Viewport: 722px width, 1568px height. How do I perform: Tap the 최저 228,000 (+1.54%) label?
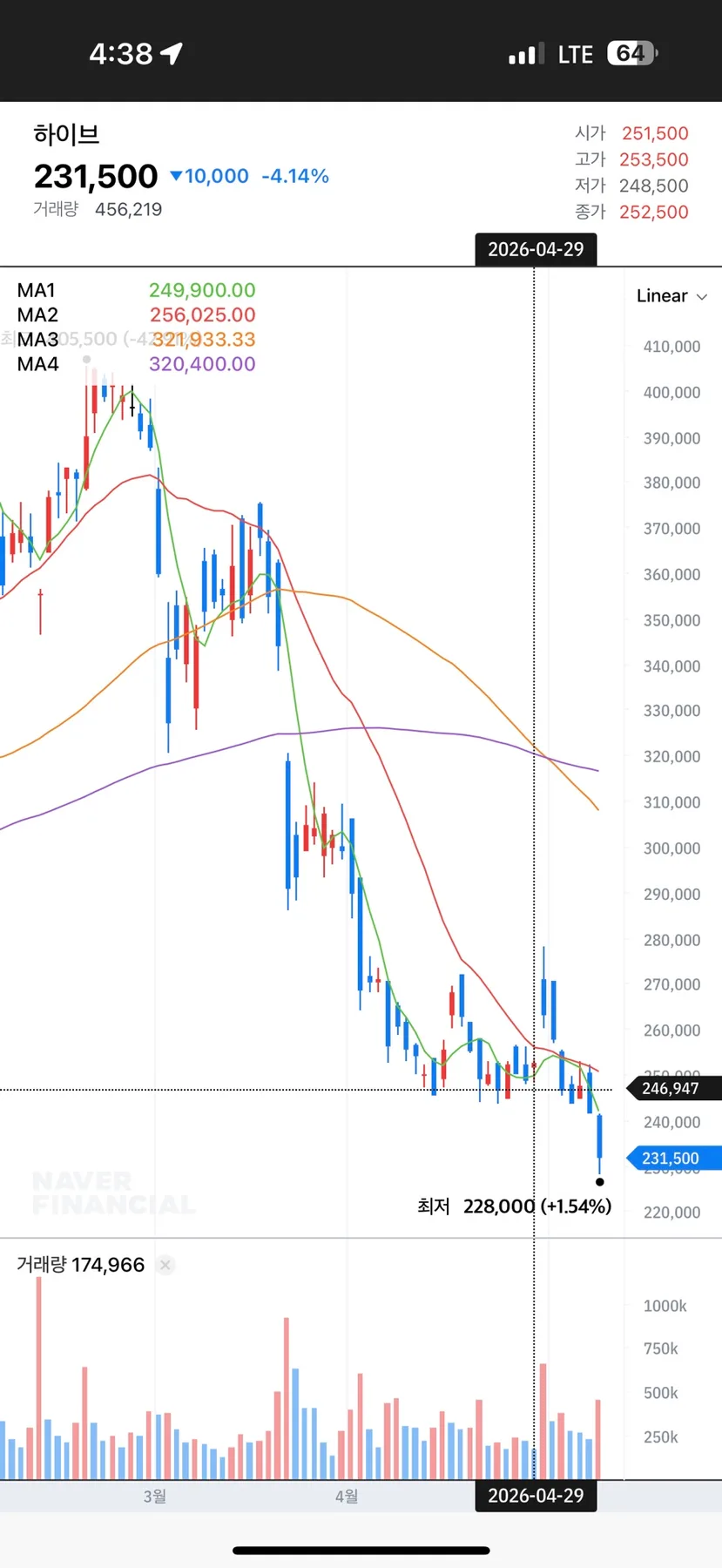(x=514, y=1206)
